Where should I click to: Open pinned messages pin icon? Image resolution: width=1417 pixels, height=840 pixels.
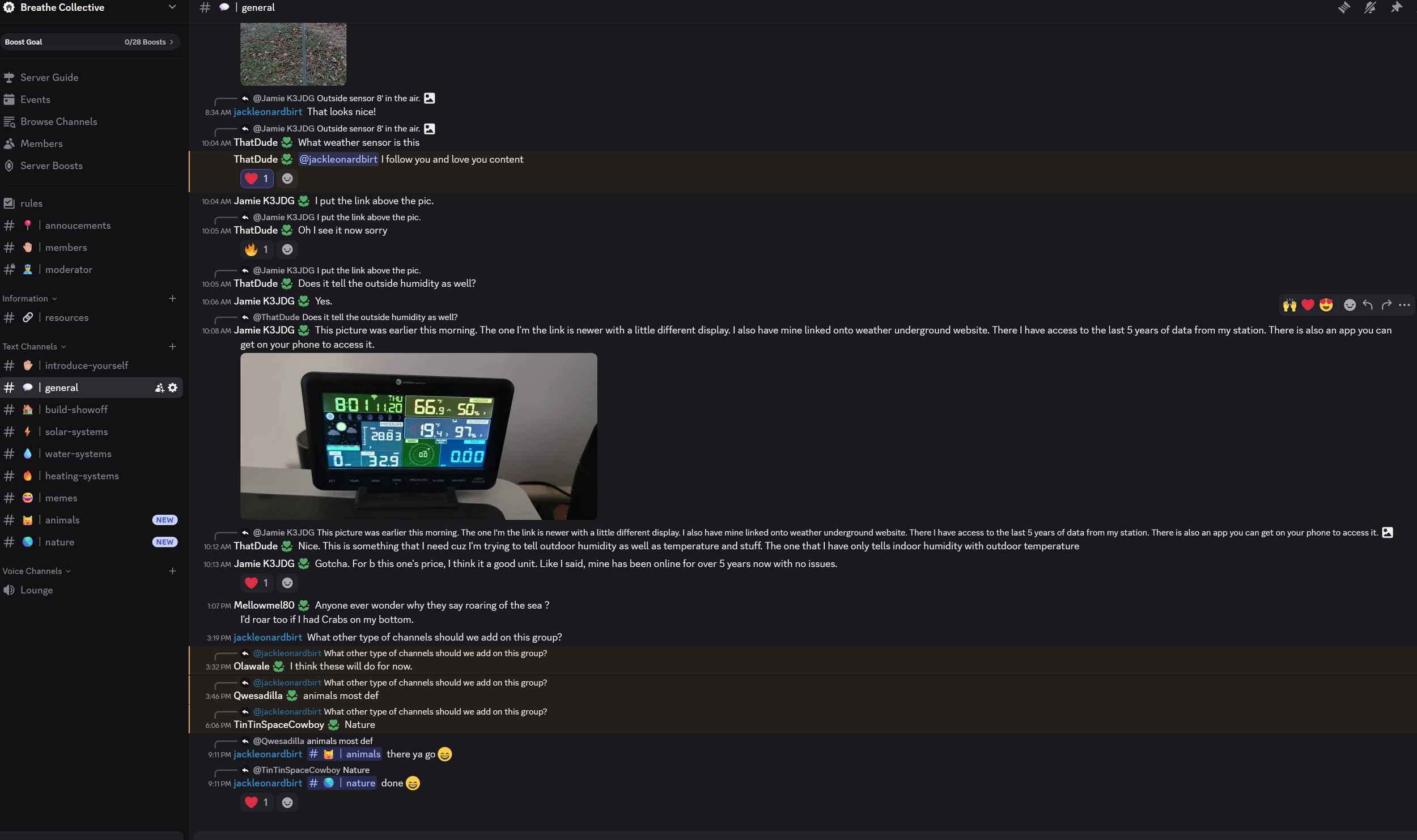tap(1396, 7)
